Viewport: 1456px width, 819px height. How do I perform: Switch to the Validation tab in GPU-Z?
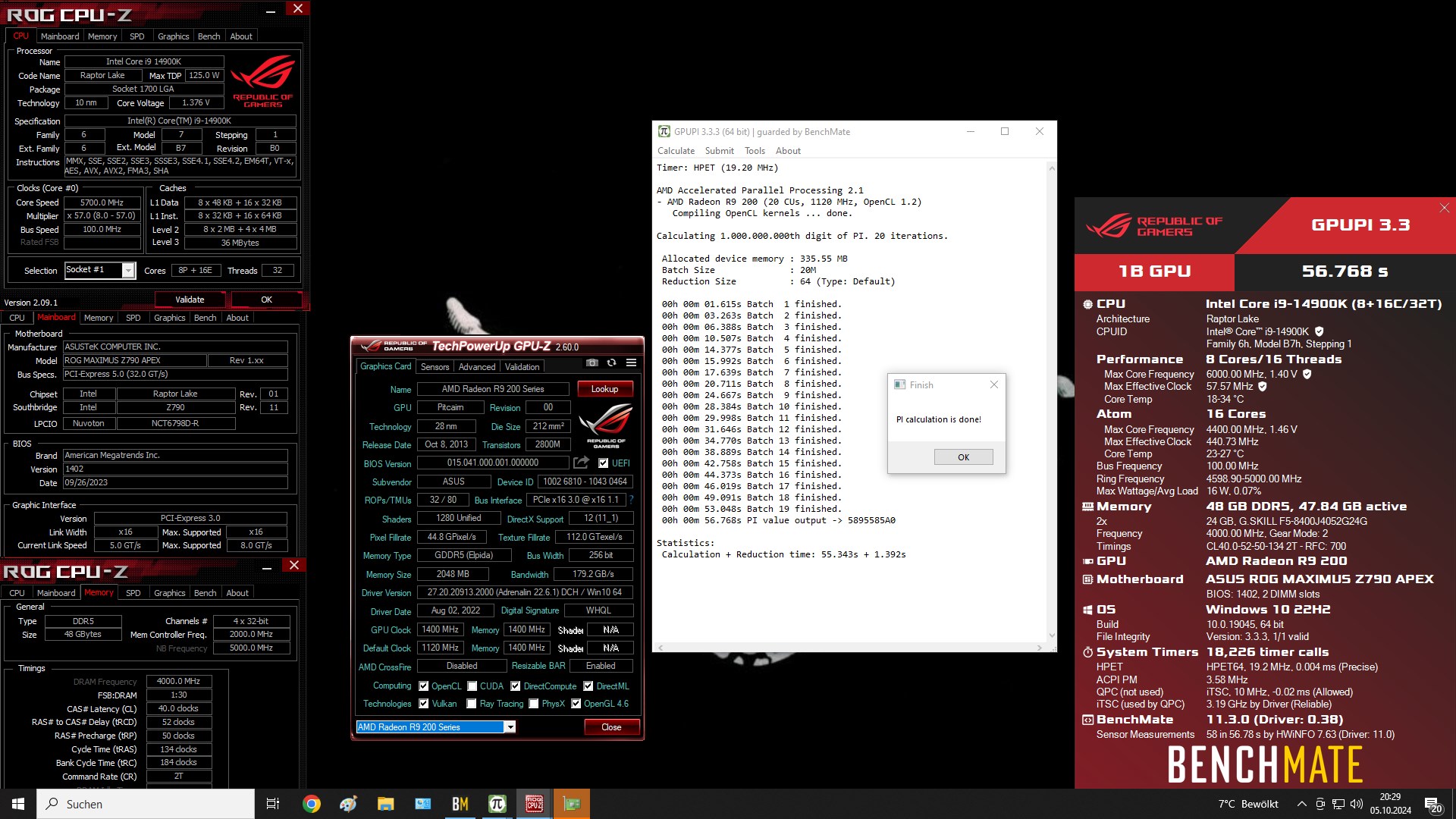522,367
